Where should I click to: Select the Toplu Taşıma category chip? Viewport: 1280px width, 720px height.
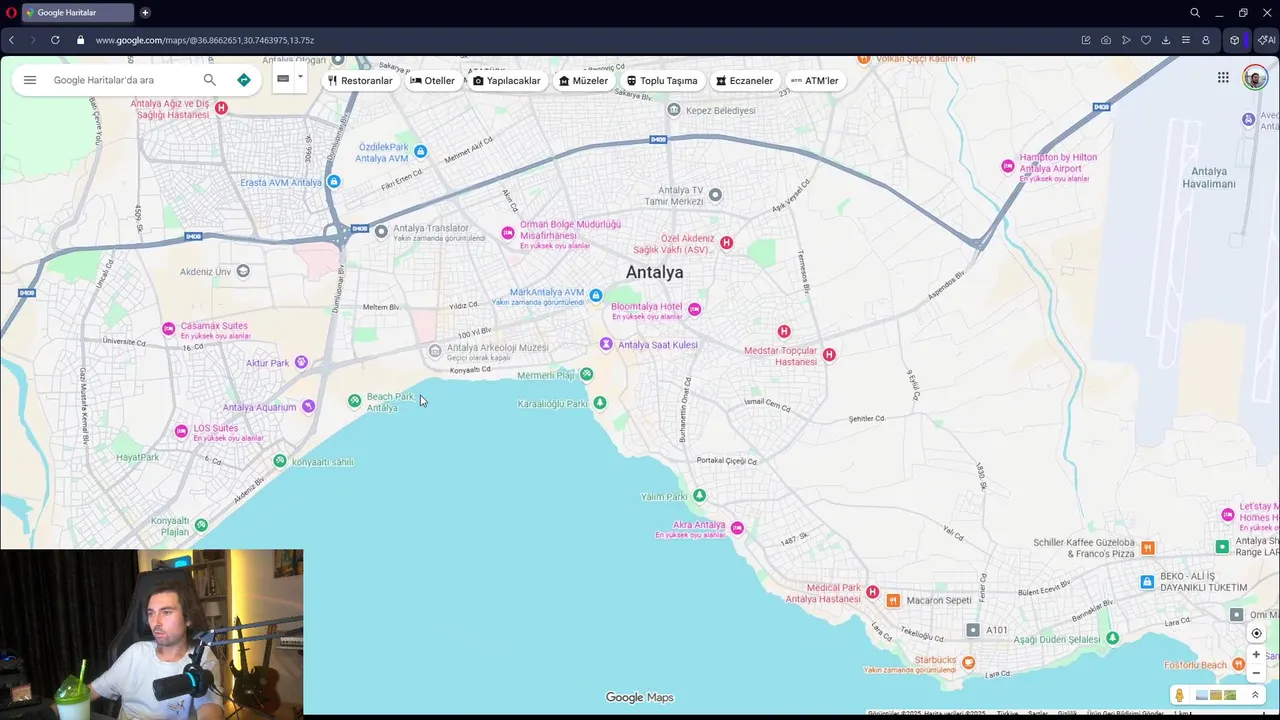pyautogui.click(x=662, y=81)
